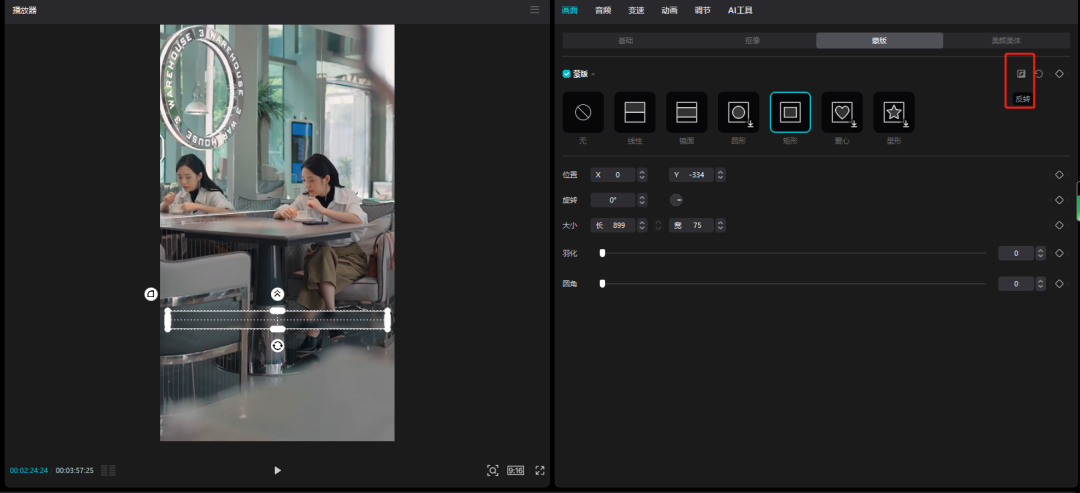This screenshot has width=1080, height=493.
Task: Click the 长 length field showing 899
Action: tap(614, 225)
